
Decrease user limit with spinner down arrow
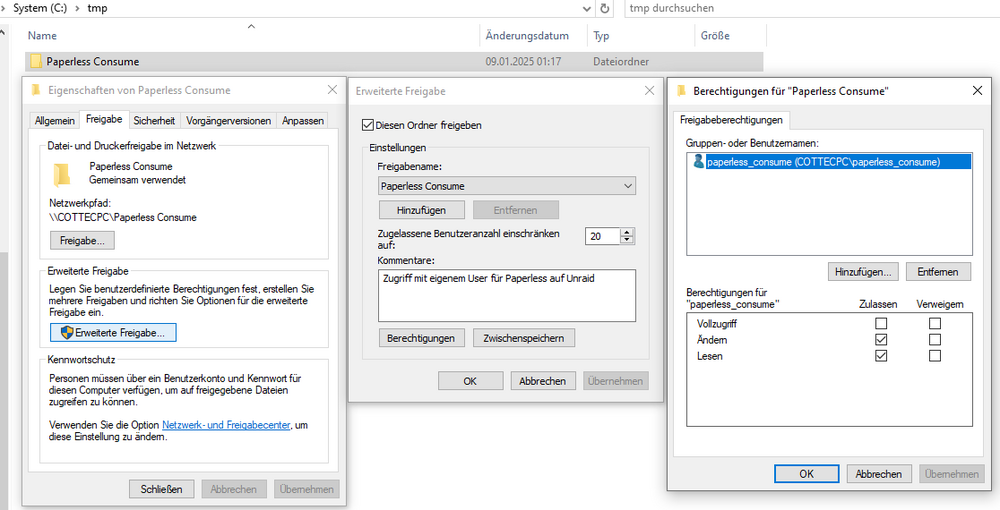coord(627,240)
